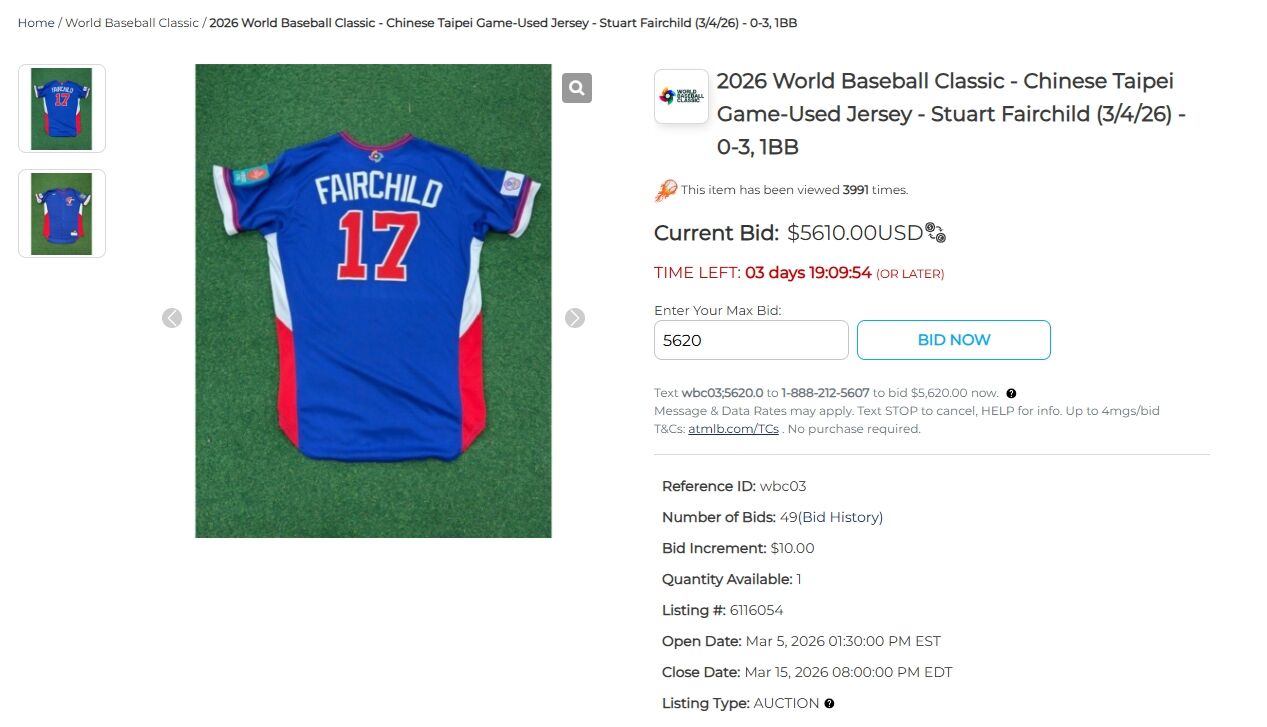
Task: Click the World Baseball Classic logo
Action: point(681,97)
